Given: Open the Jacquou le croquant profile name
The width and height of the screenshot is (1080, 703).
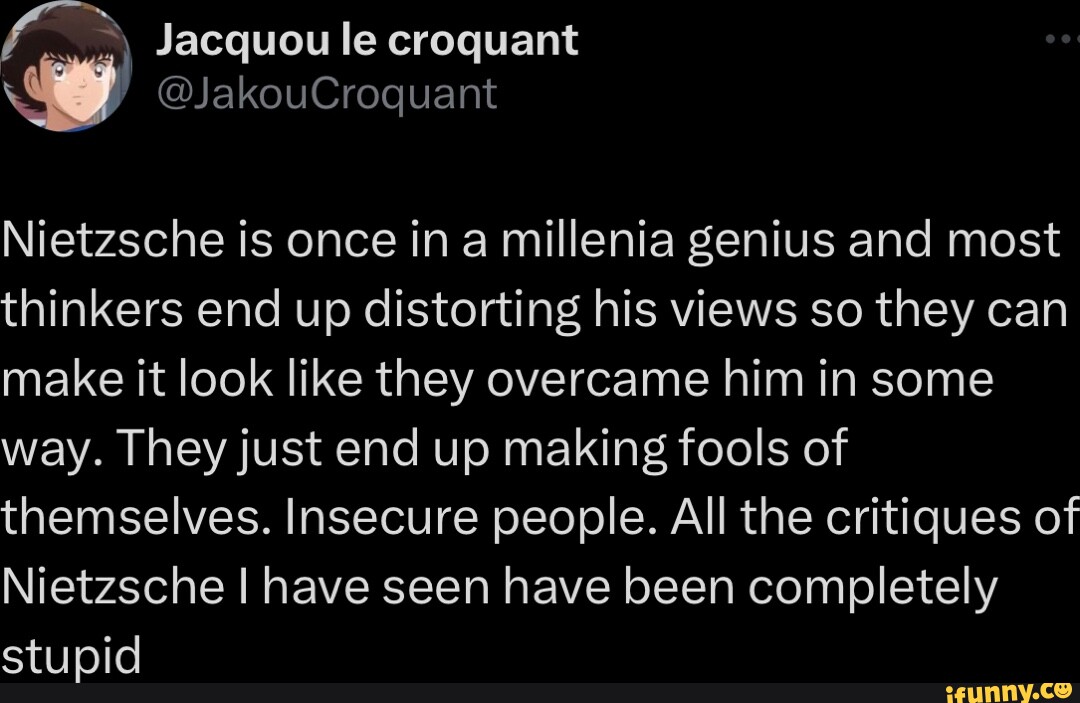Looking at the screenshot, I should (x=368, y=41).
